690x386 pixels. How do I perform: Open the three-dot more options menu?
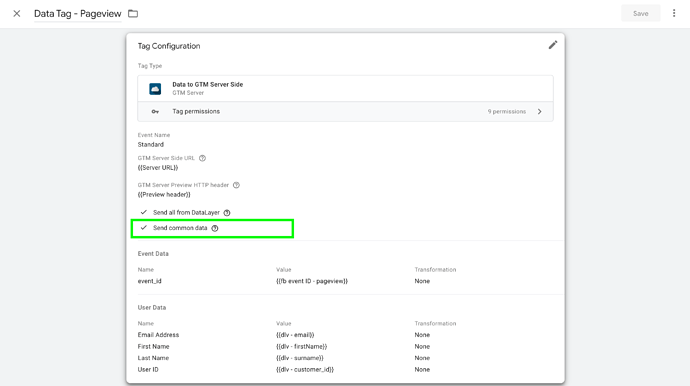tap(674, 13)
